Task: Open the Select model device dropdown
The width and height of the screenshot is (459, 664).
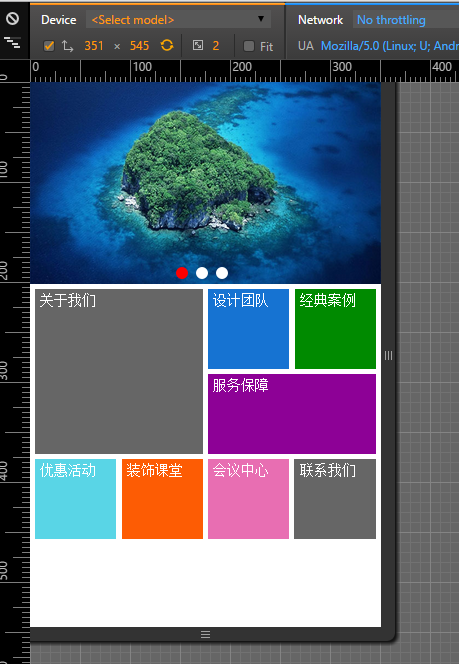Action: (x=178, y=19)
